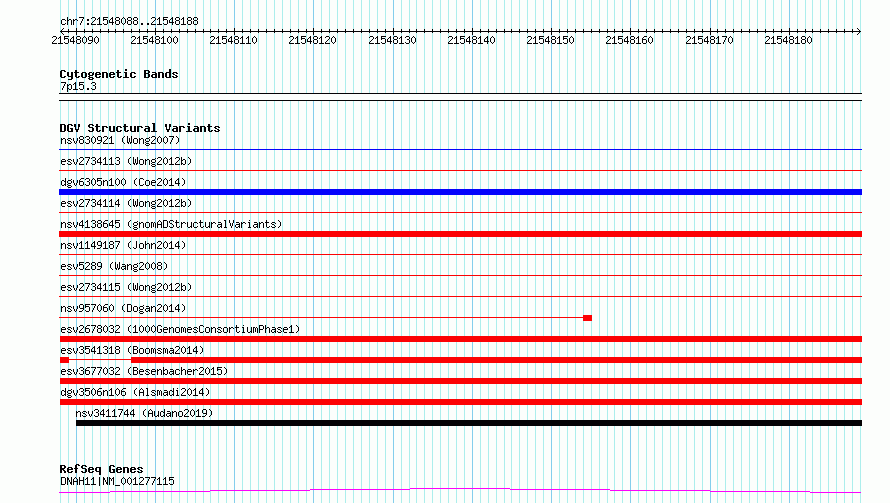The width and height of the screenshot is (890, 503).
Task: Click the small red block on nsv957060 line
Action: pos(587,318)
